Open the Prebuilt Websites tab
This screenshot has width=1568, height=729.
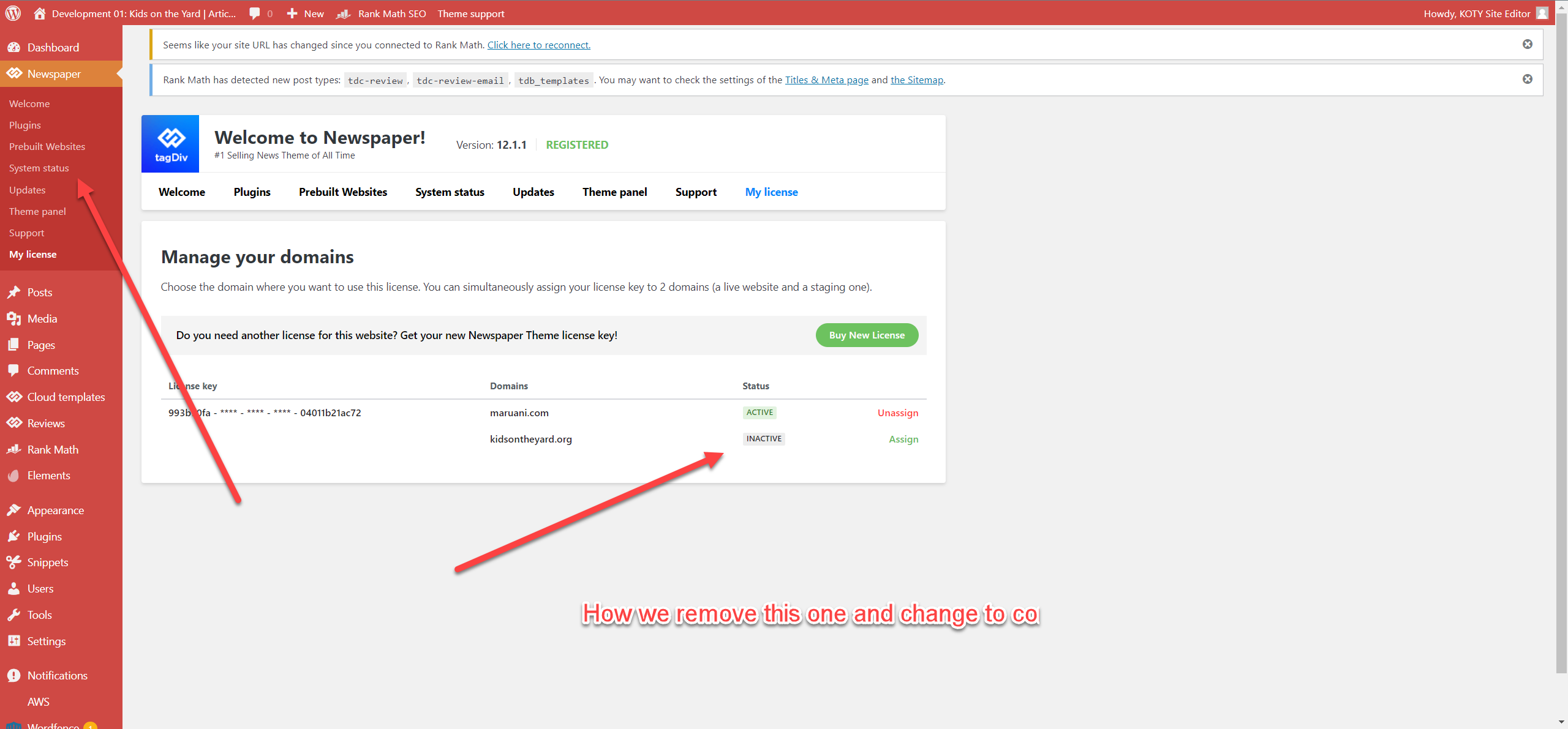point(343,192)
